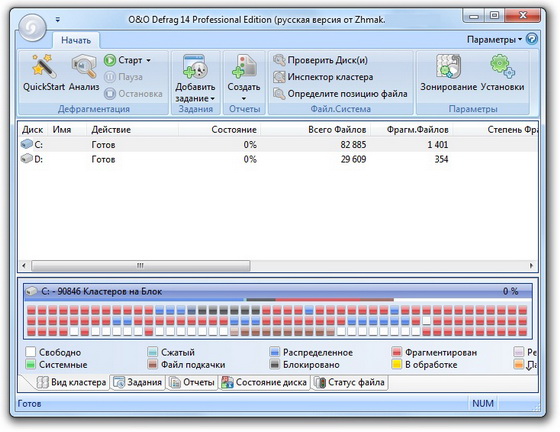Viewport: 560px width, 432px height.
Task: Select drive D: disk icon in list
Action: (x=27, y=159)
